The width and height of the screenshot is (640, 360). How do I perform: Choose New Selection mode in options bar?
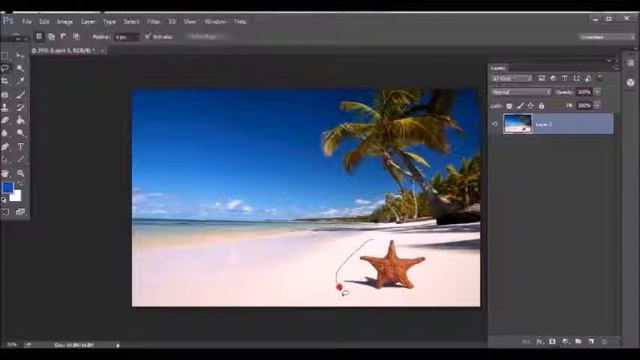(x=39, y=36)
